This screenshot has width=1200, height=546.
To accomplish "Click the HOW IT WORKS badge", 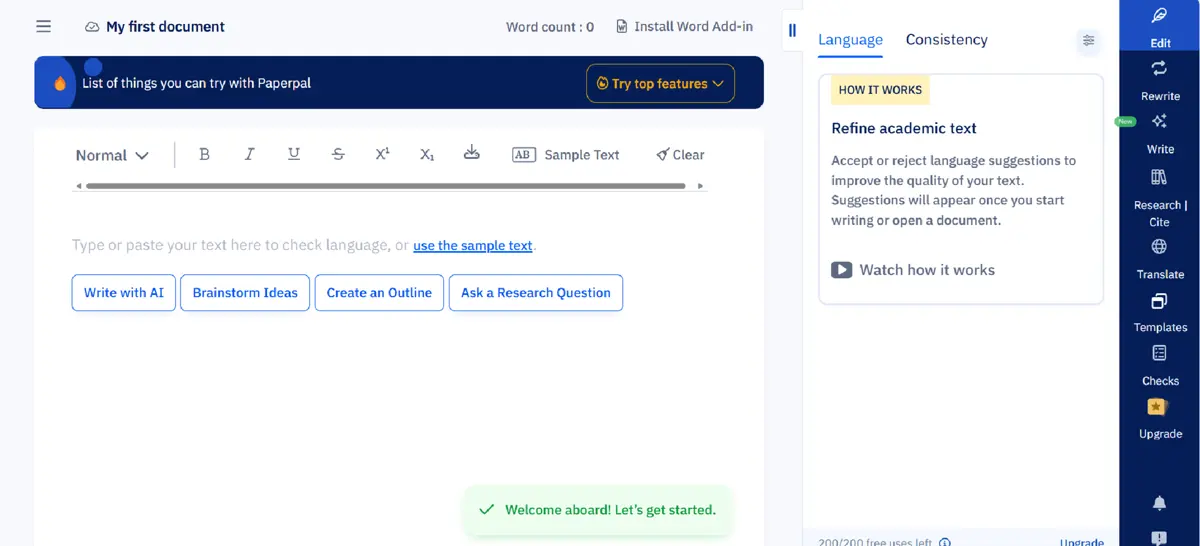I will pyautogui.click(x=880, y=90).
